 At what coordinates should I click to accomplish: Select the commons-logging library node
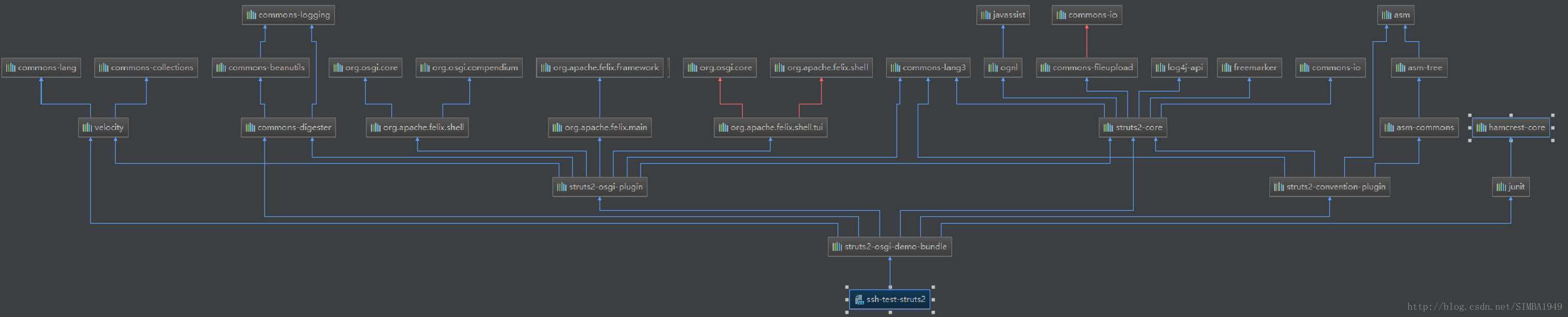288,14
